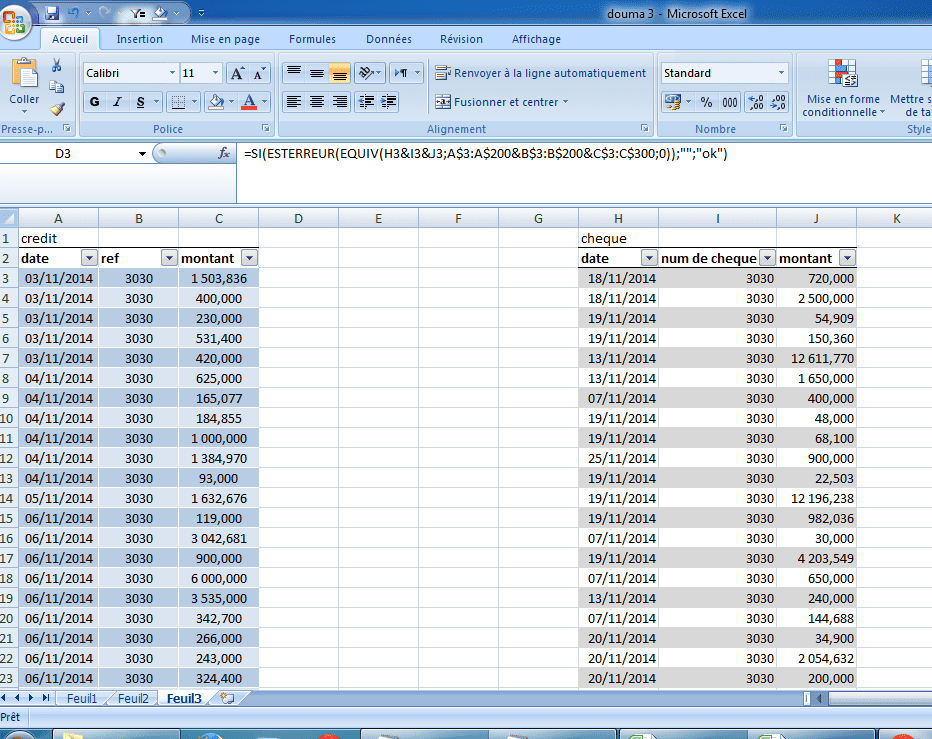The width and height of the screenshot is (932, 739).
Task: Click the red font color swatch button
Action: 249,102
